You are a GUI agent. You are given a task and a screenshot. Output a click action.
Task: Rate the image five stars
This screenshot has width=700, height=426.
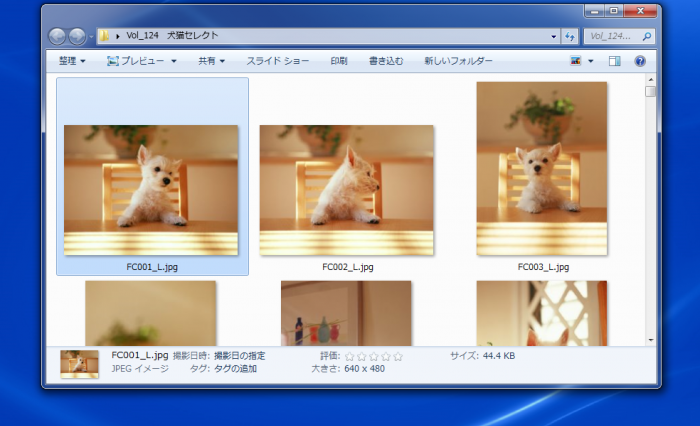click(398, 356)
